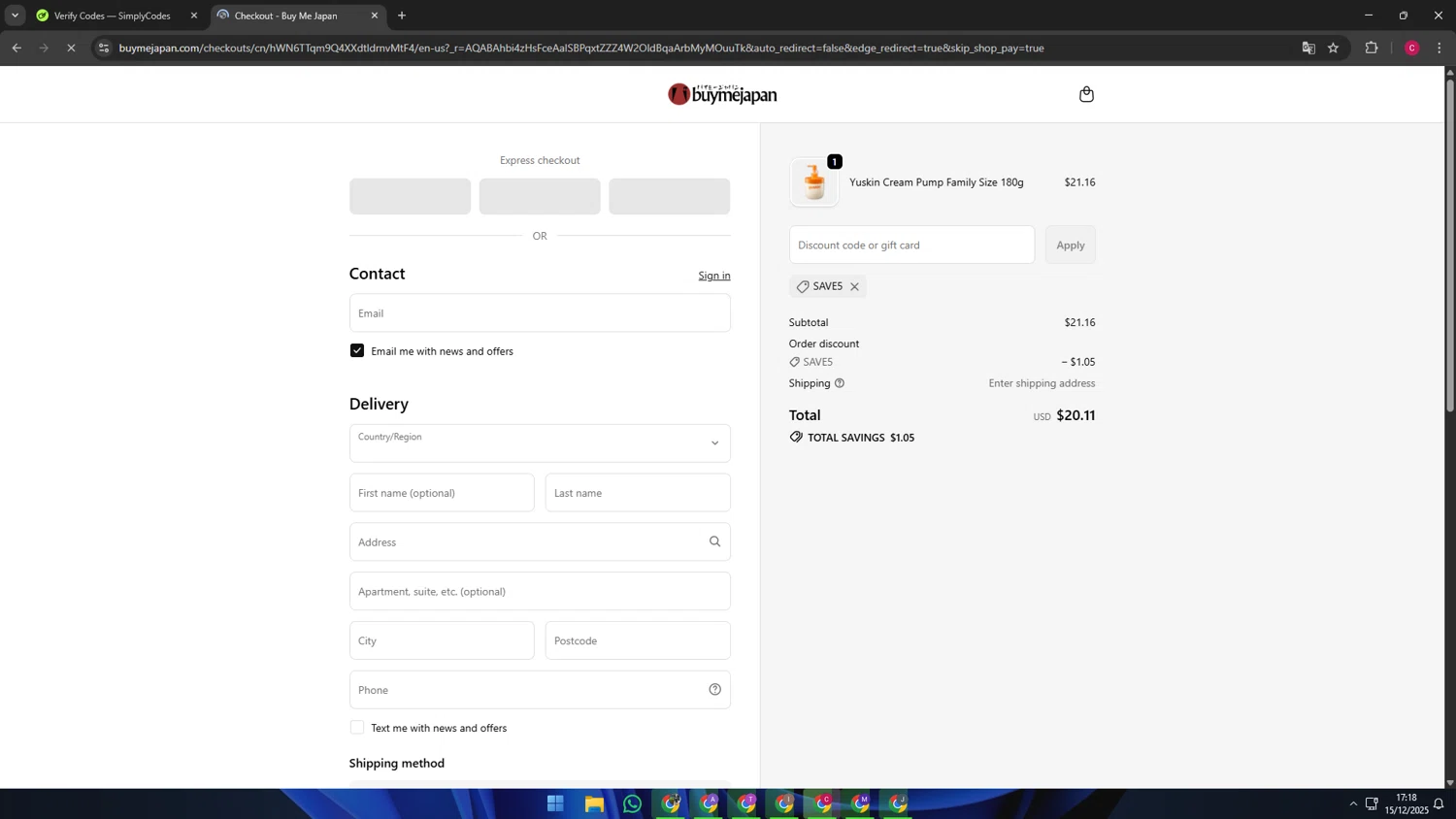Click the Yuskin Cream Pump Family Size text

click(937, 182)
